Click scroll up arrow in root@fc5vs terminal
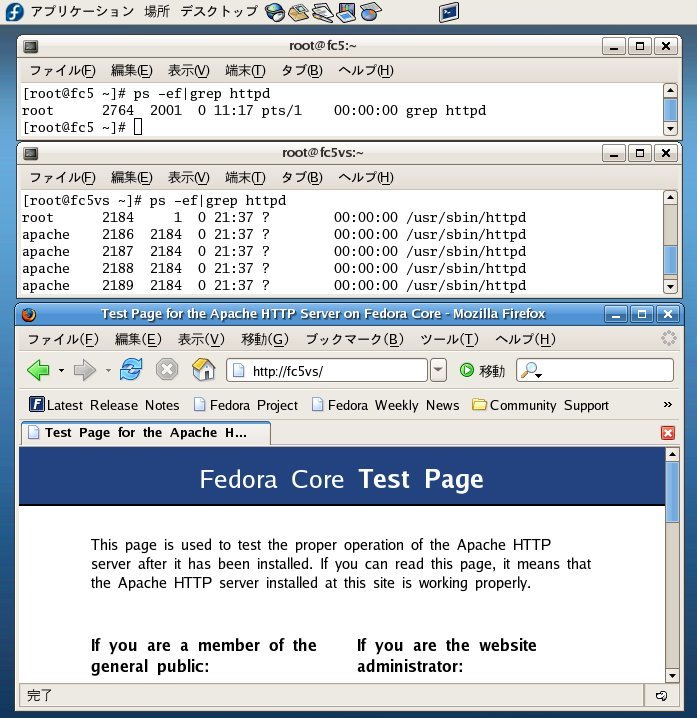697x718 pixels. (x=670, y=197)
